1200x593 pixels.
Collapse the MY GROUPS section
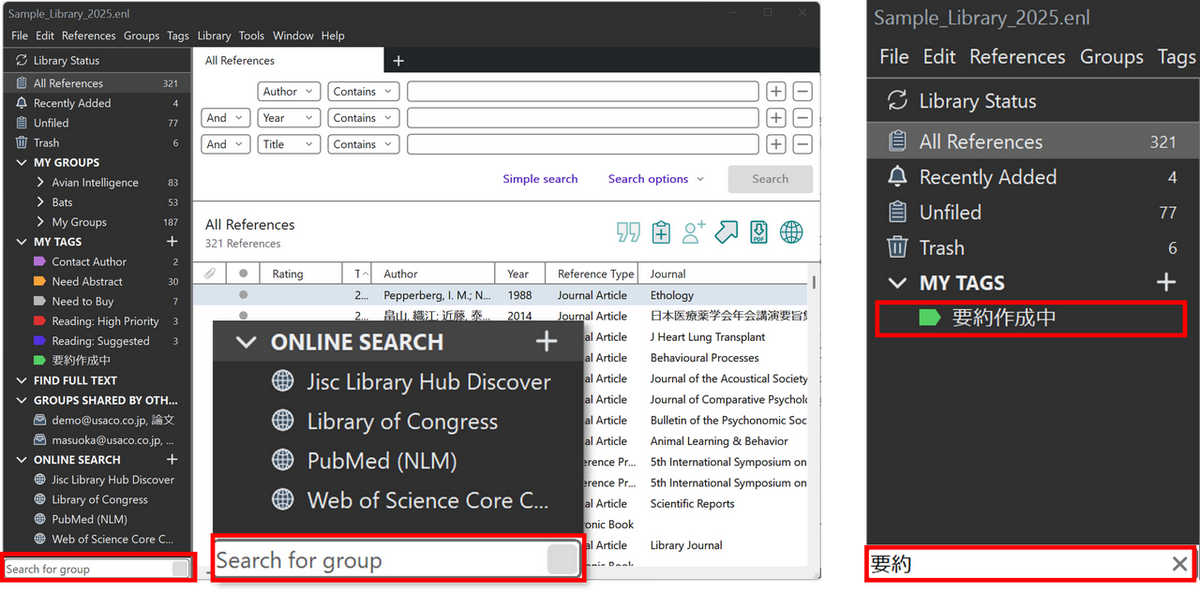point(22,163)
